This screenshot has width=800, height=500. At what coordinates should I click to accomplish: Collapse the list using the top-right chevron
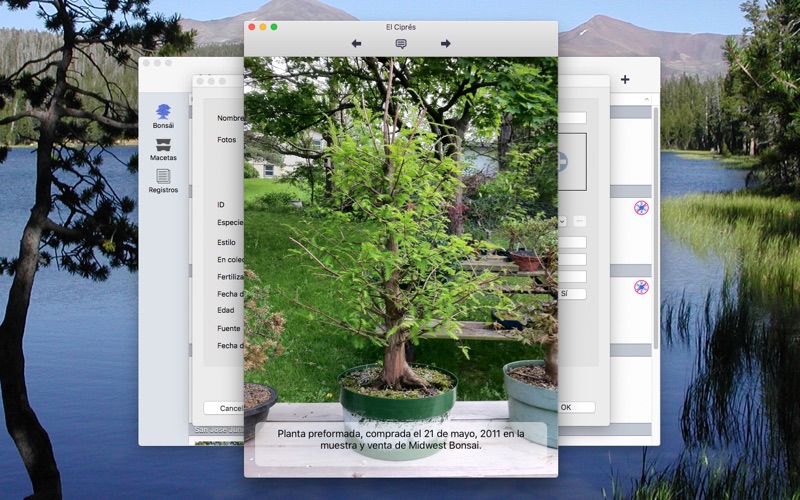(x=646, y=99)
